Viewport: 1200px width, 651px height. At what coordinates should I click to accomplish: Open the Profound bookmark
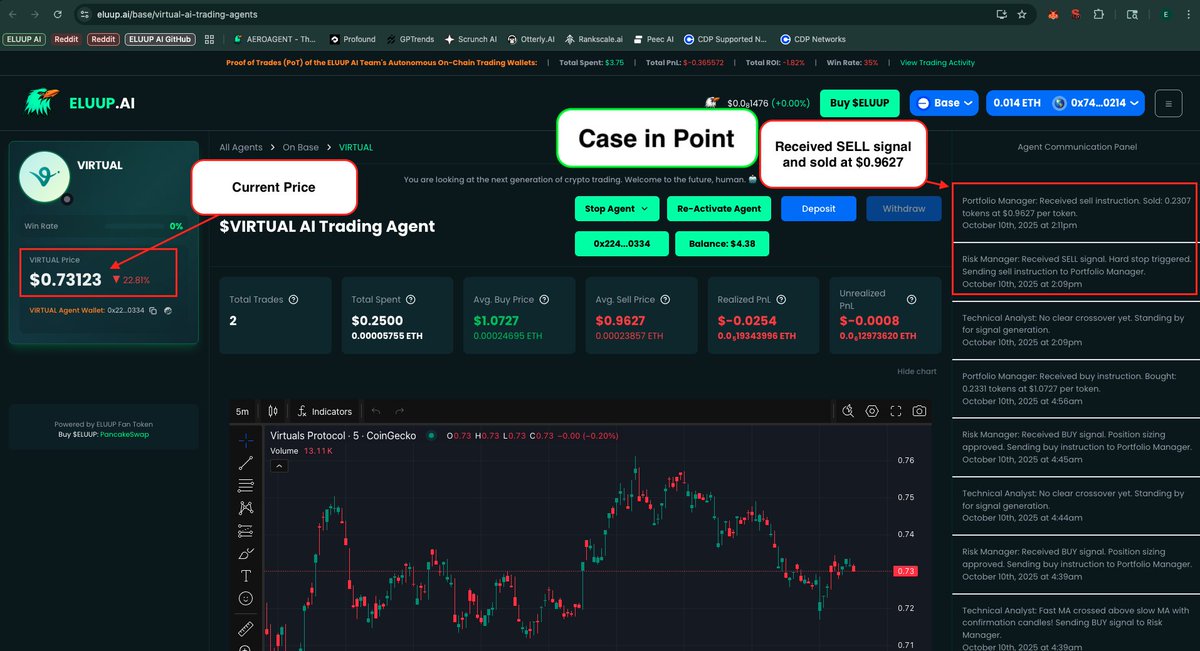click(352, 39)
